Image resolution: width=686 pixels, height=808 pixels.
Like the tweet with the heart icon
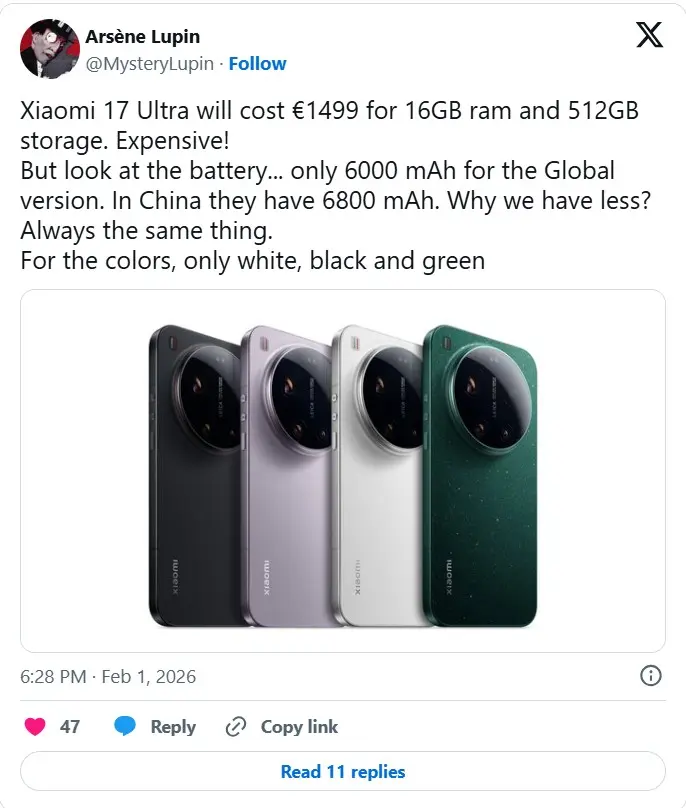[35, 727]
